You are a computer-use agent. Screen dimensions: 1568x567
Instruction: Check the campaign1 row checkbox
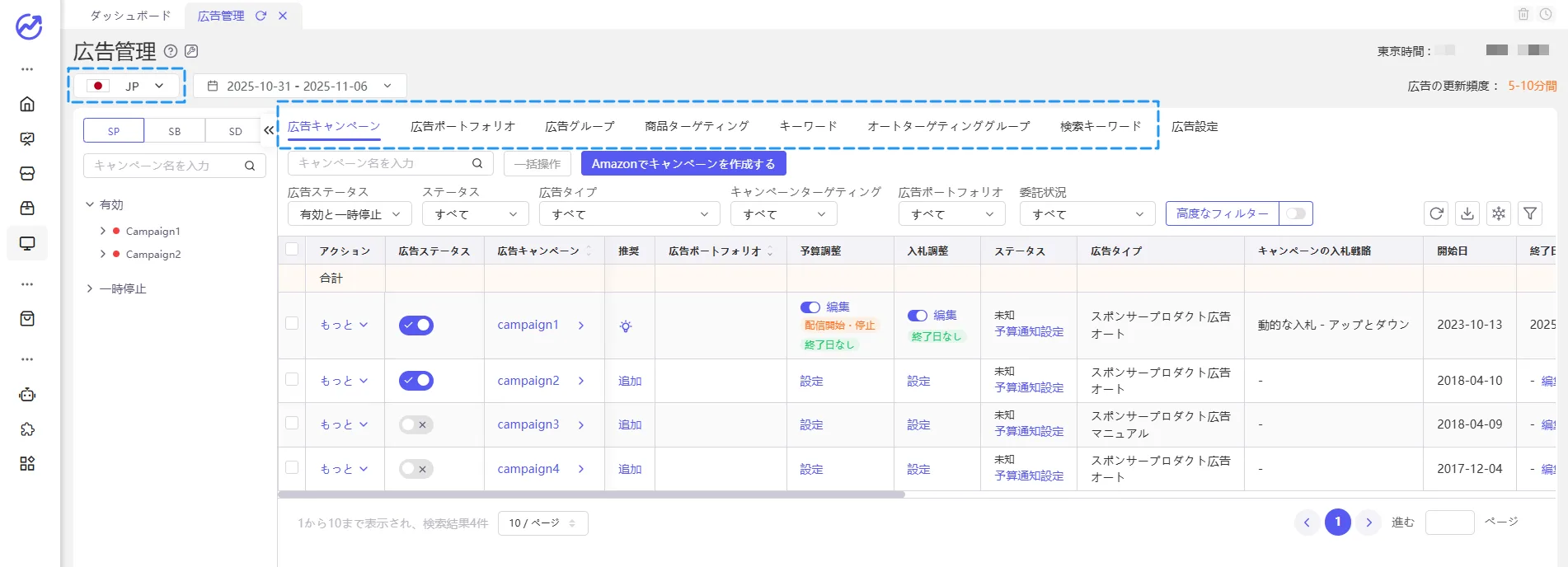tap(292, 323)
